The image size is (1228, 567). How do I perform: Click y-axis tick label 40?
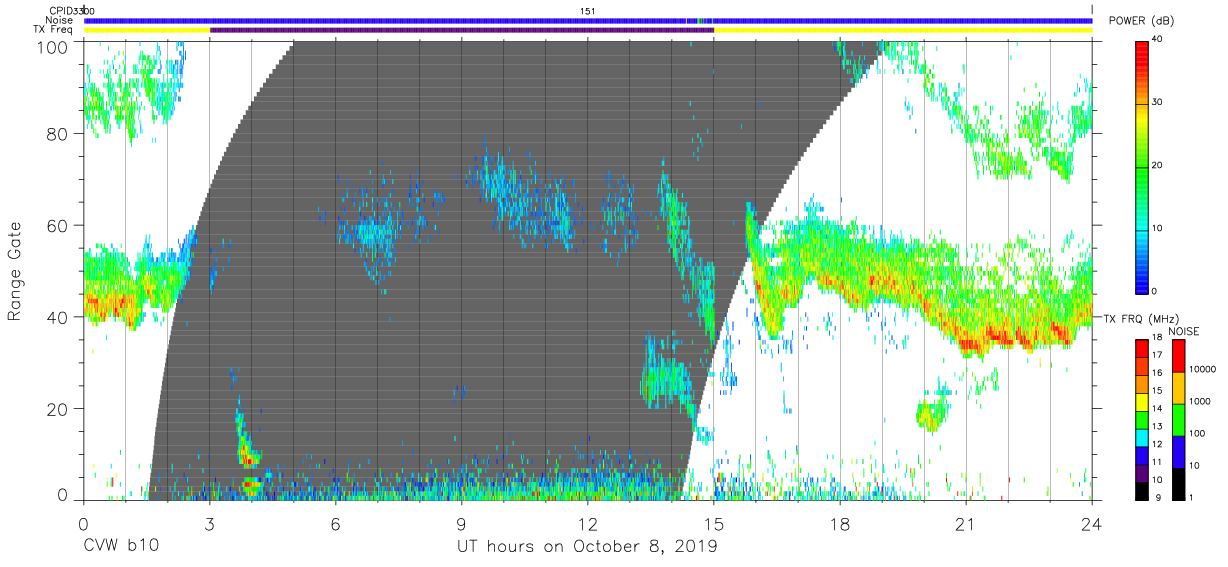coord(59,317)
